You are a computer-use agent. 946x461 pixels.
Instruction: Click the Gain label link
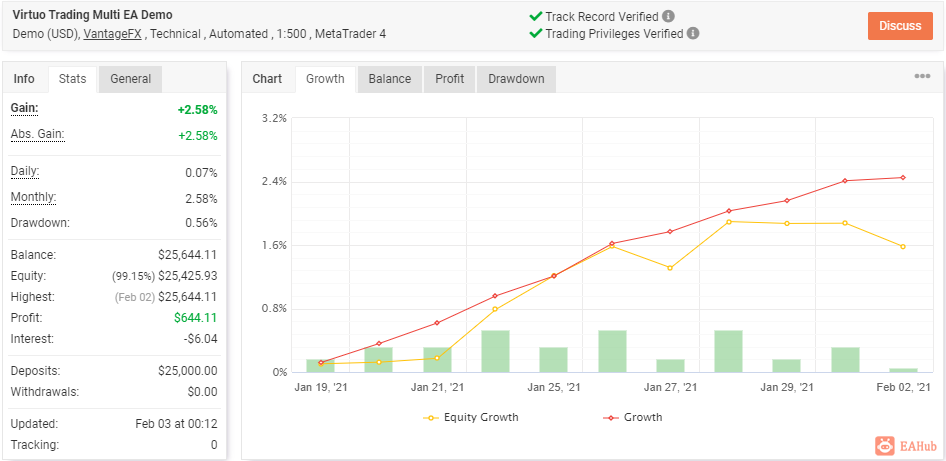(24, 109)
